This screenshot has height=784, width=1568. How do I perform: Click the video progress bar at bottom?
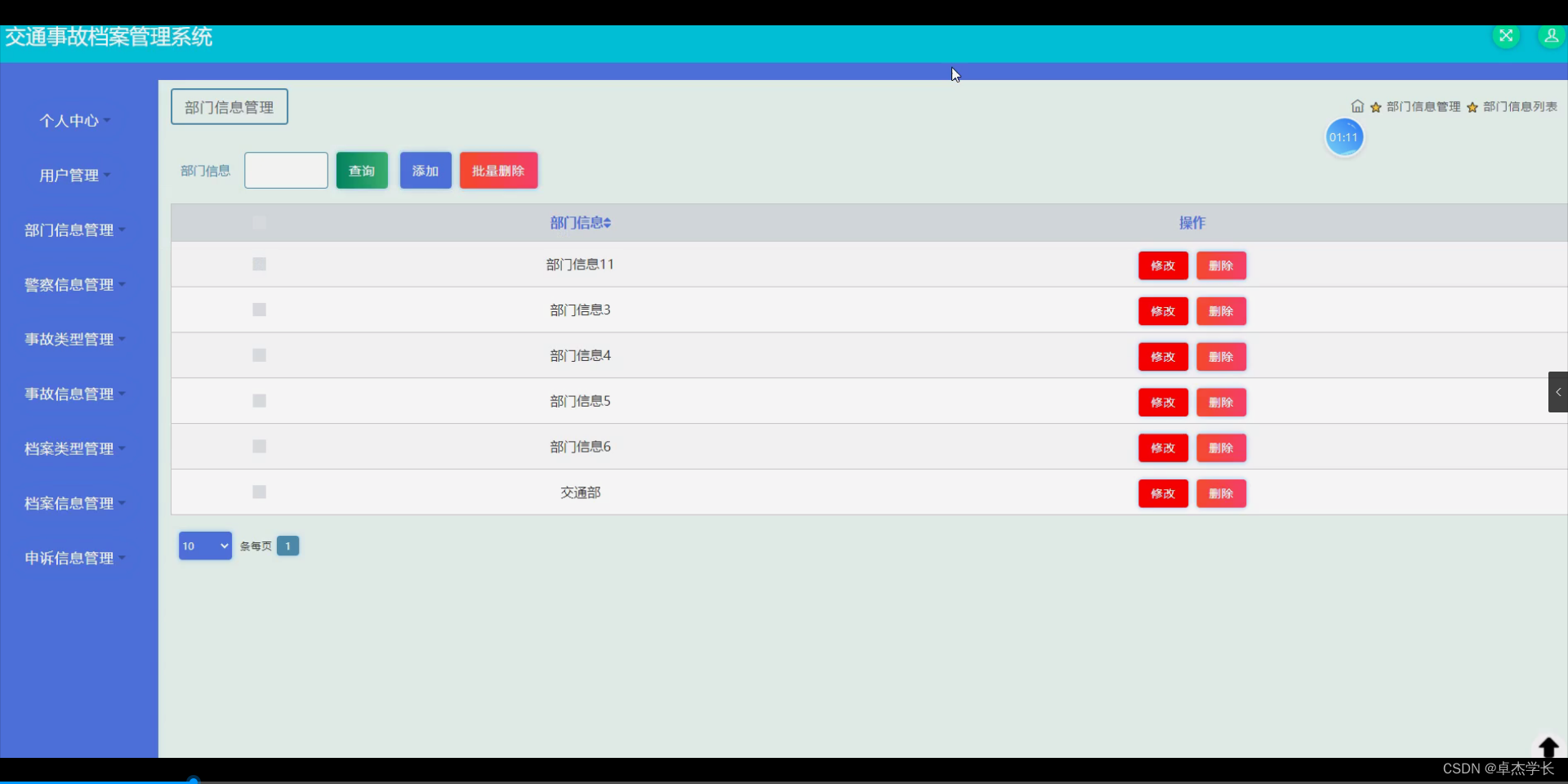click(x=784, y=782)
